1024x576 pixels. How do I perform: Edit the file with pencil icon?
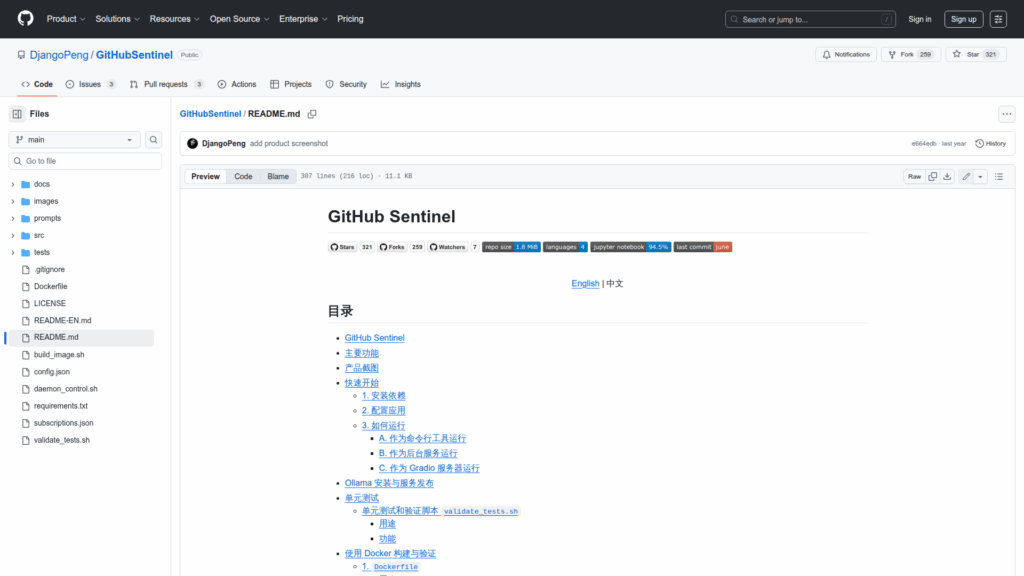click(x=966, y=176)
